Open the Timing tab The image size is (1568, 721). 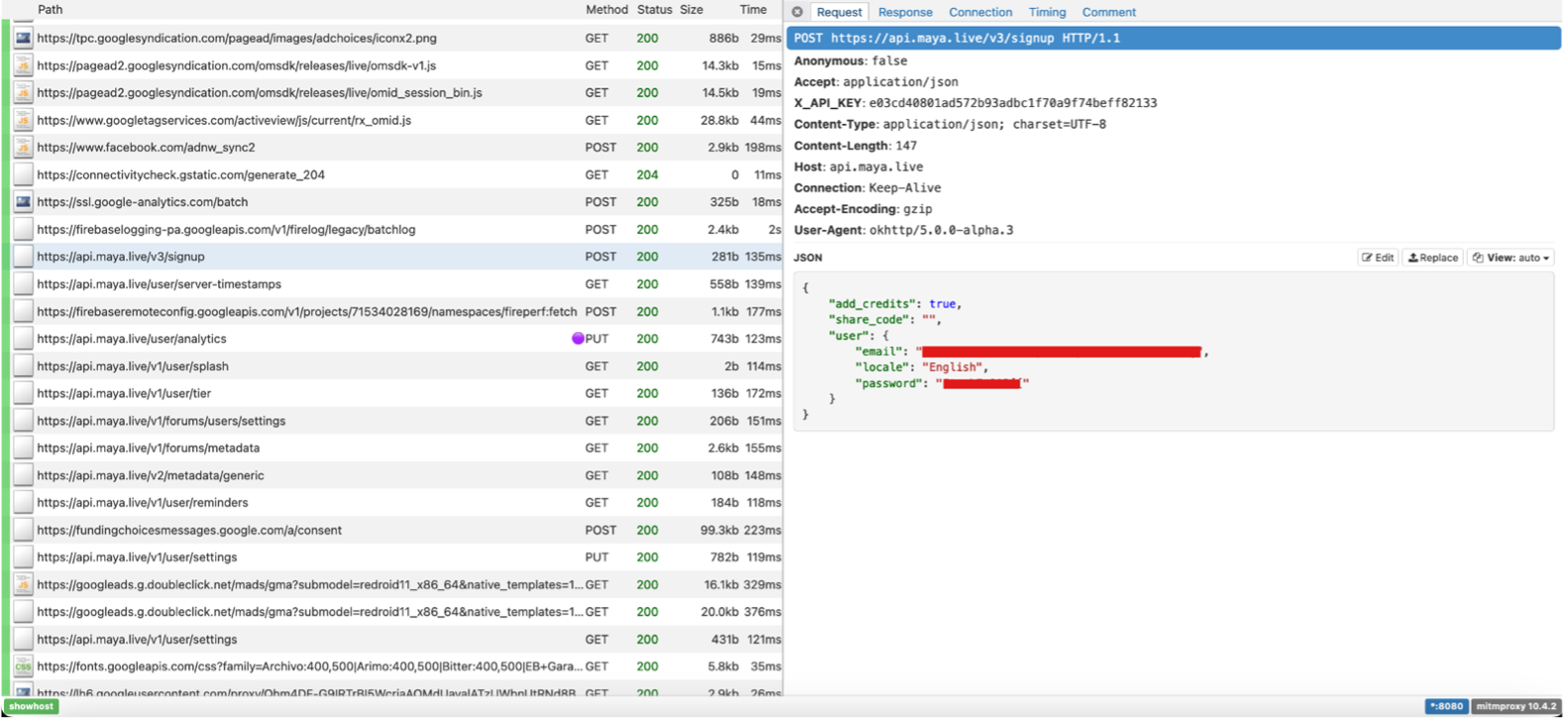[1047, 12]
